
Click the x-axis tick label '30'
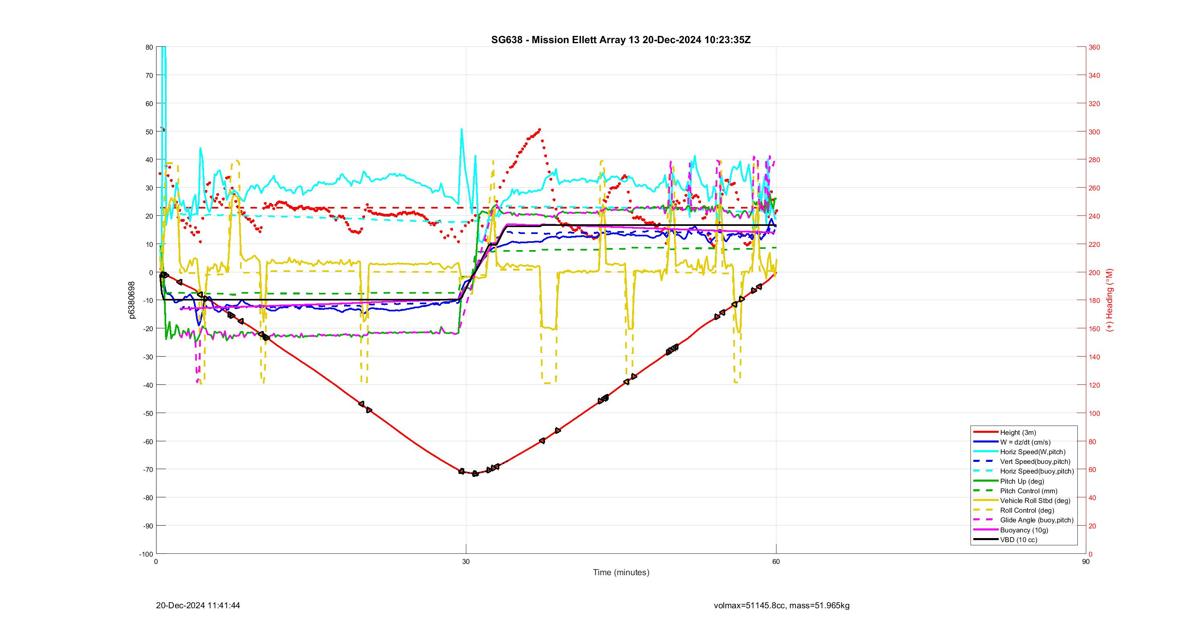click(466, 562)
